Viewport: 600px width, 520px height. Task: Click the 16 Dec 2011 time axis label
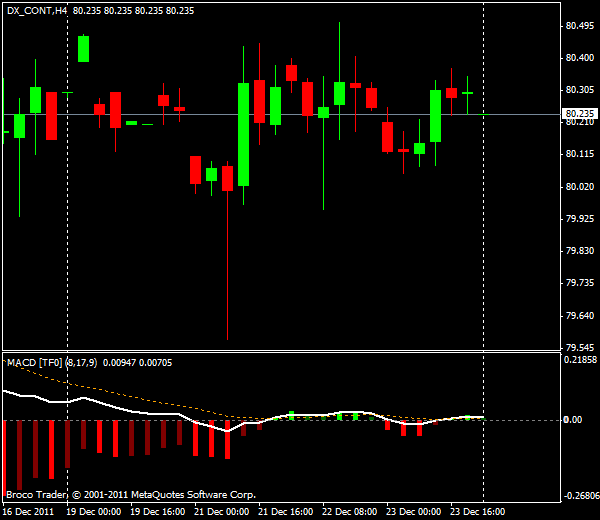click(28, 512)
